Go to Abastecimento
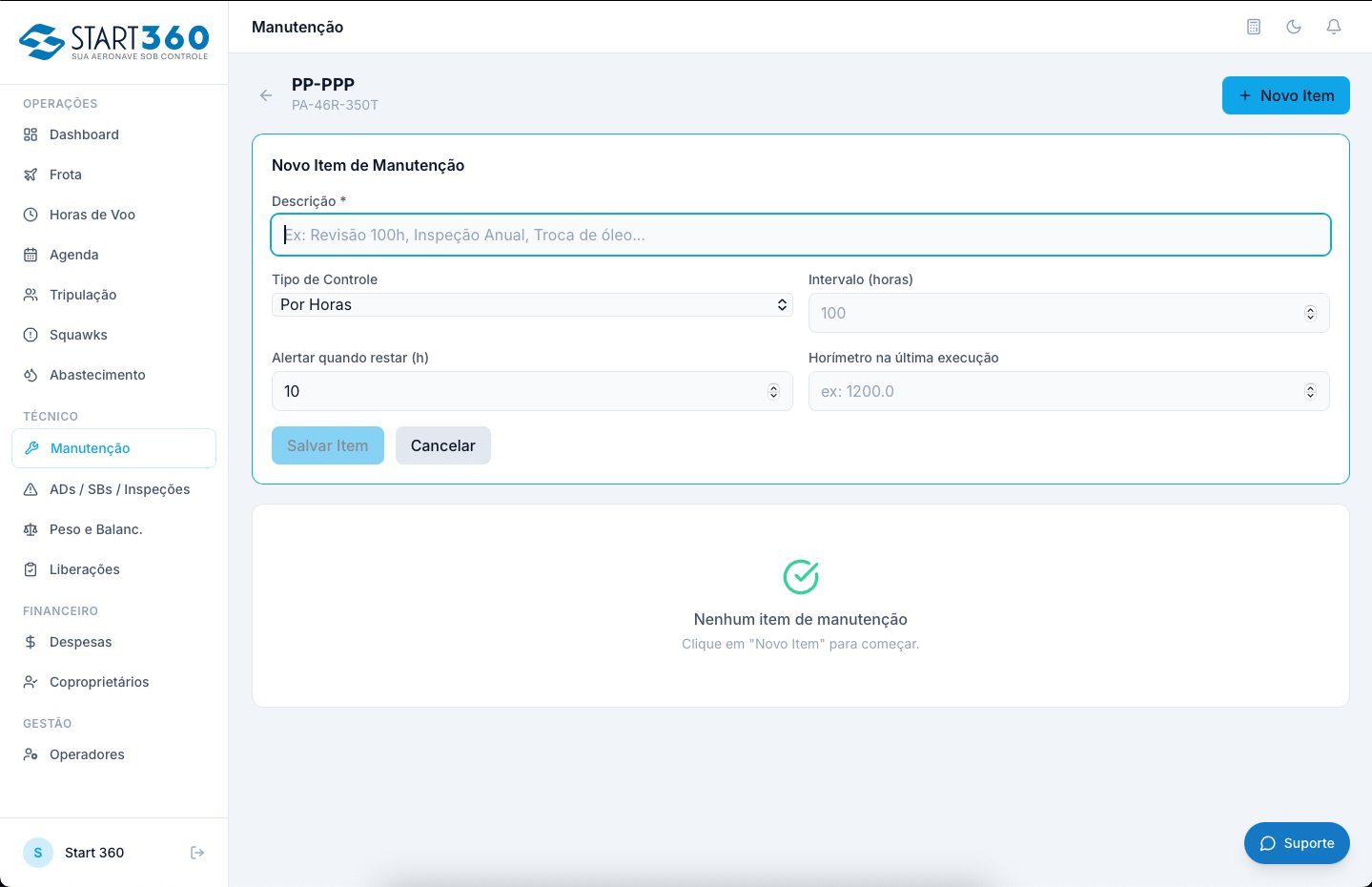The width and height of the screenshot is (1372, 887). click(113, 375)
